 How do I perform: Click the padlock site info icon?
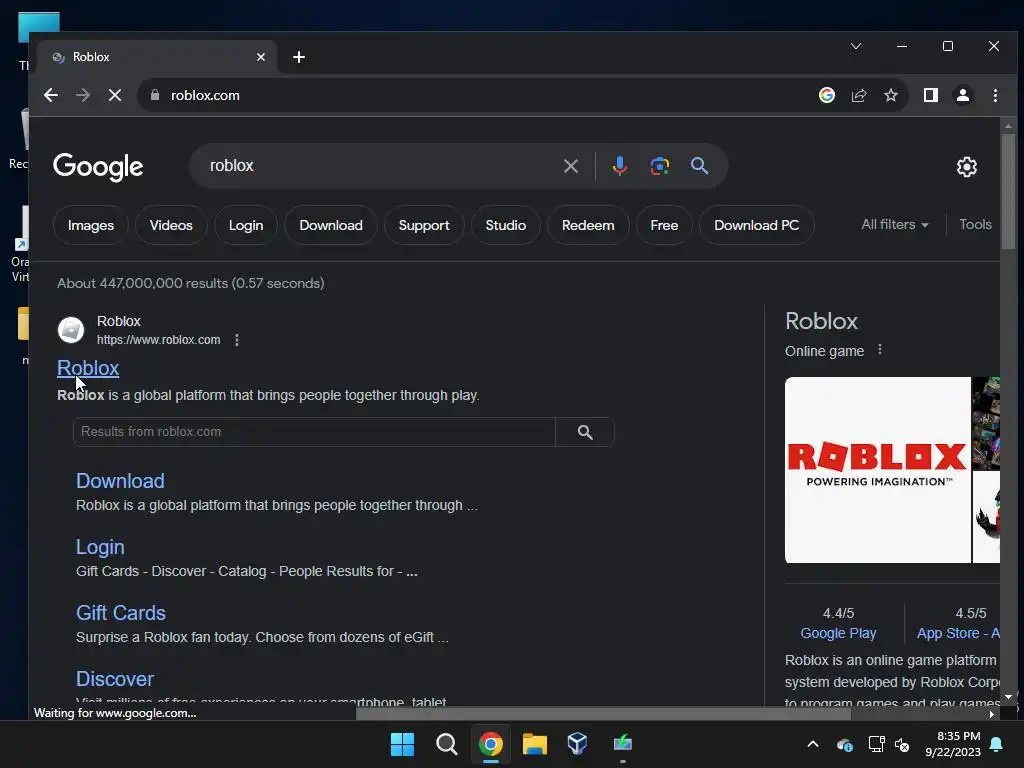155,95
